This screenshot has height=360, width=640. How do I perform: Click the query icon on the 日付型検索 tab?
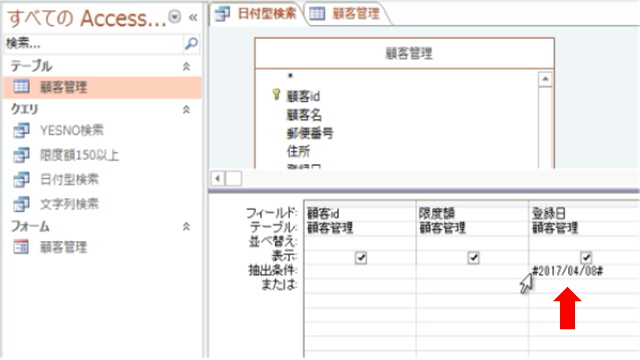222,14
